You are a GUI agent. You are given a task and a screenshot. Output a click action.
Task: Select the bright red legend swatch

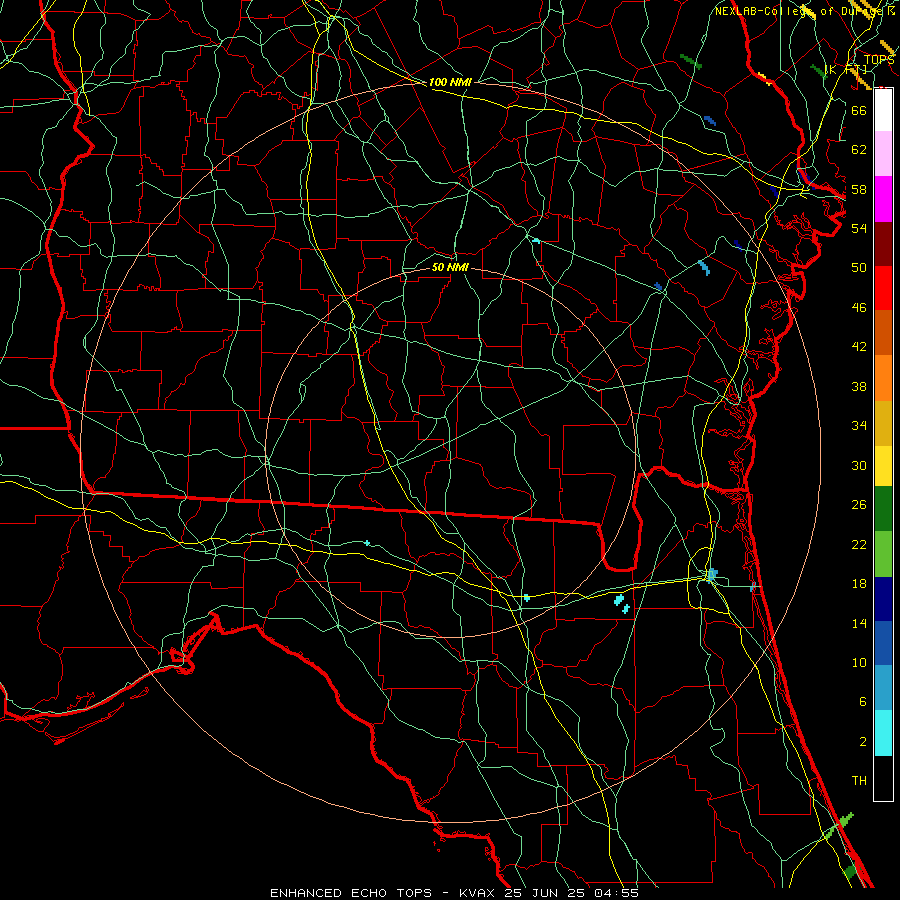(883, 288)
